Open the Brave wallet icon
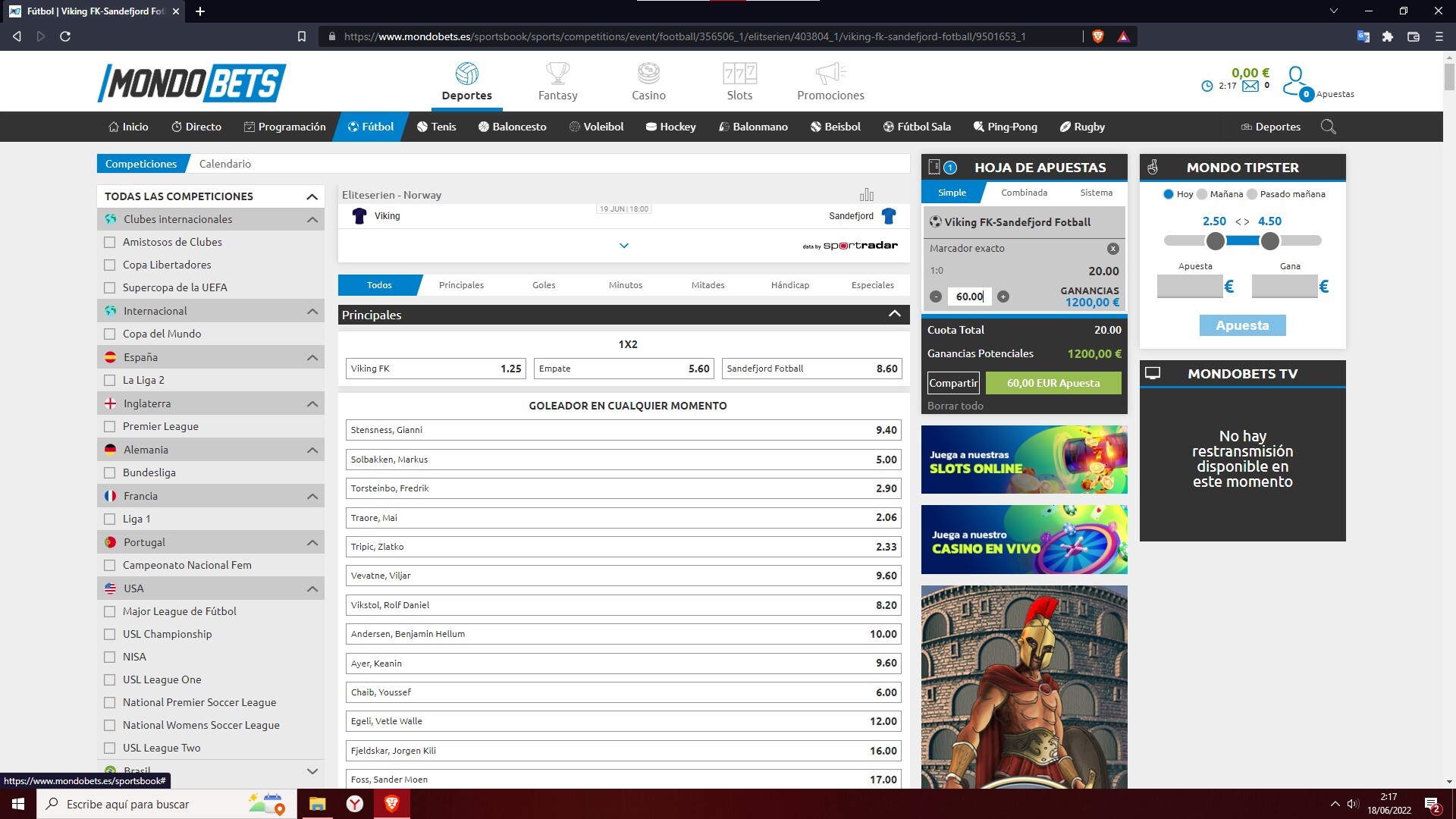The image size is (1456, 819). tap(1414, 36)
